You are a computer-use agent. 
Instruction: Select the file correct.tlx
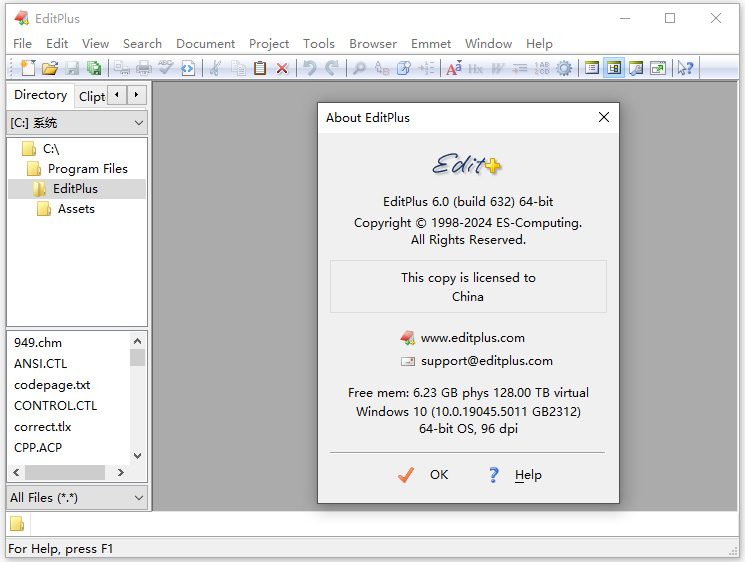click(42, 426)
